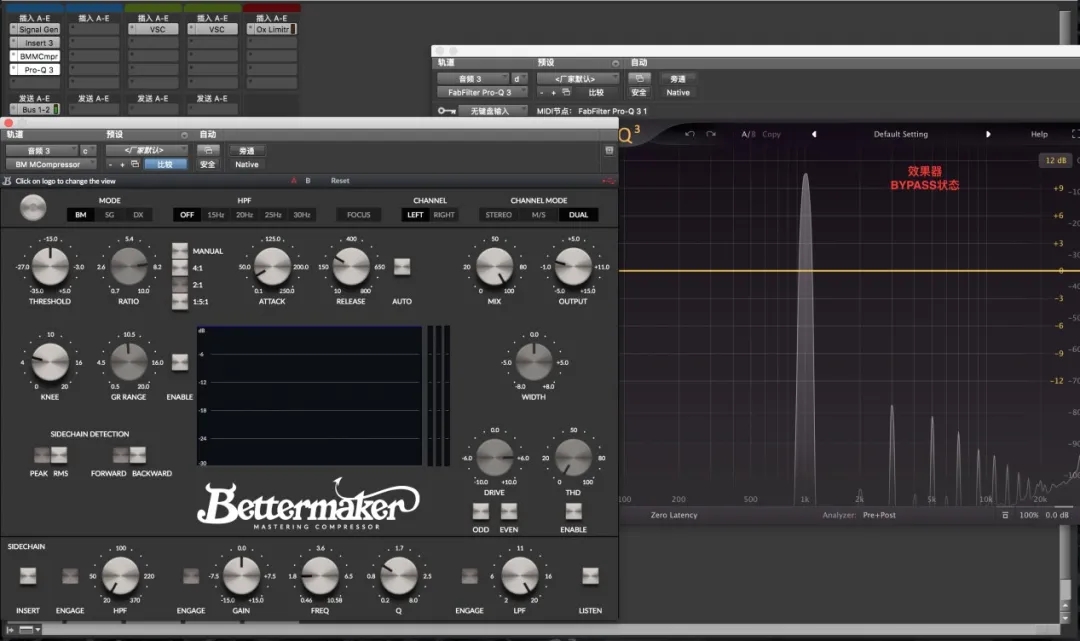Toggle the THD ENABLE switch
This screenshot has width=1080, height=641.
[573, 511]
